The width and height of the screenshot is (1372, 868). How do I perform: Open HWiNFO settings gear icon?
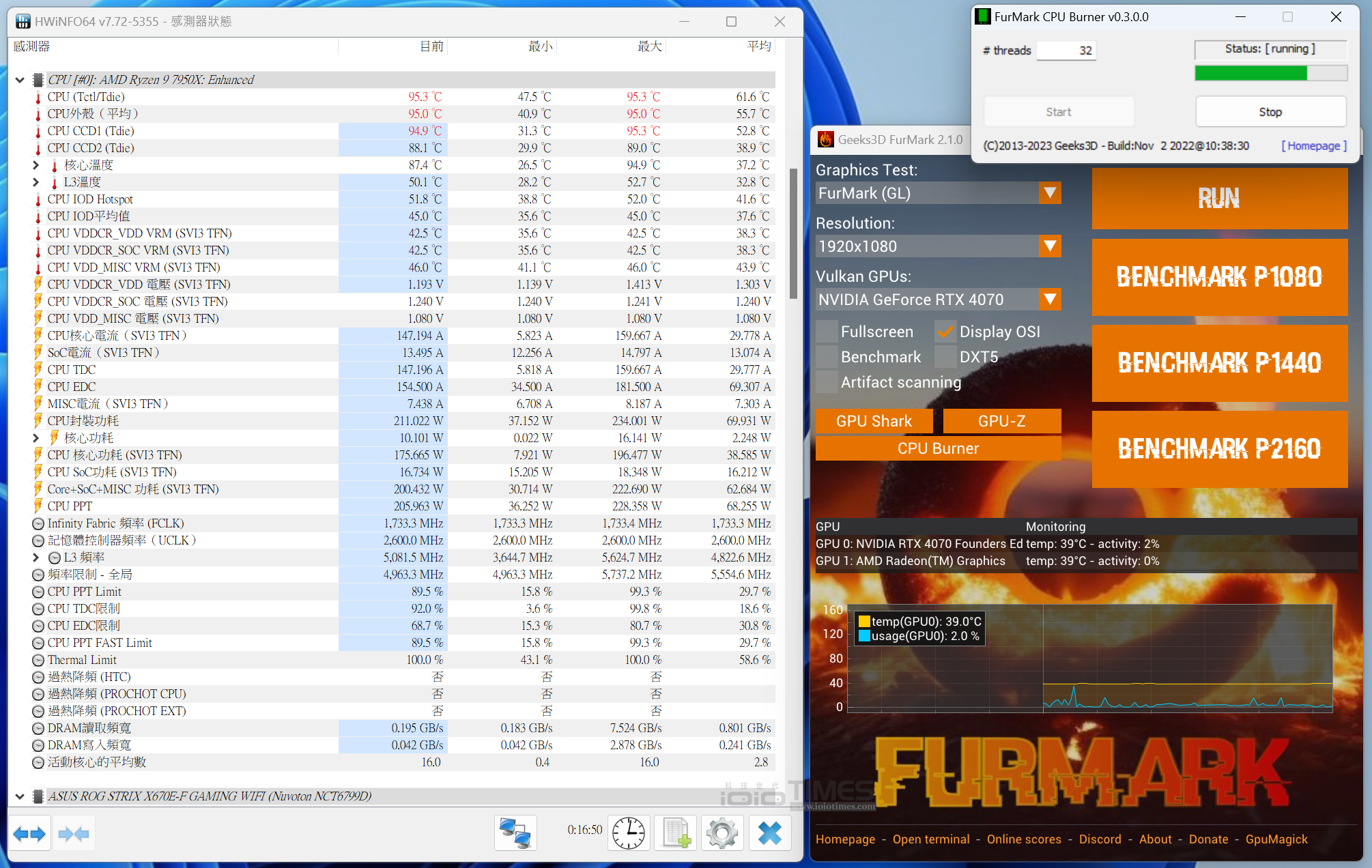(x=722, y=833)
